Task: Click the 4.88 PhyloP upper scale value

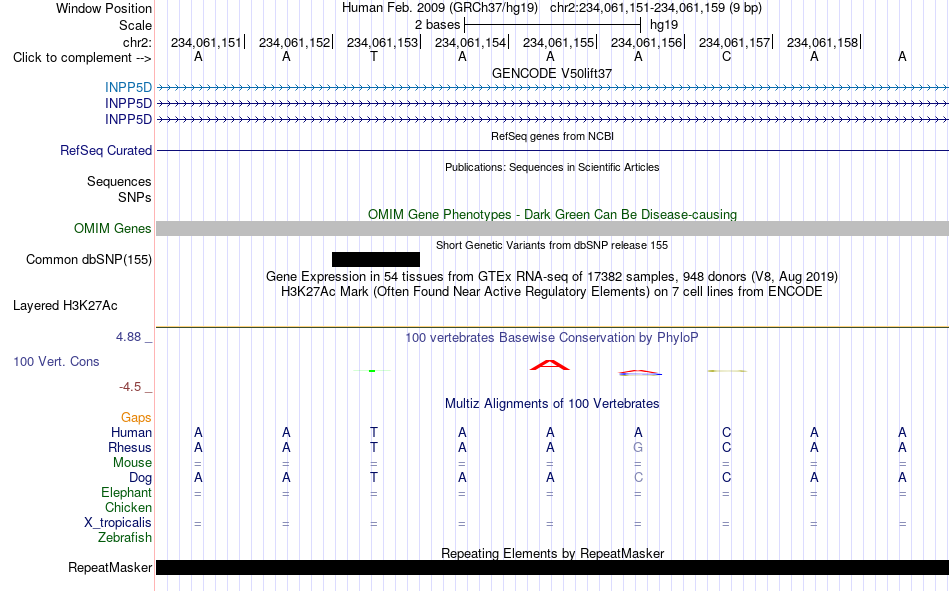Action: (128, 337)
